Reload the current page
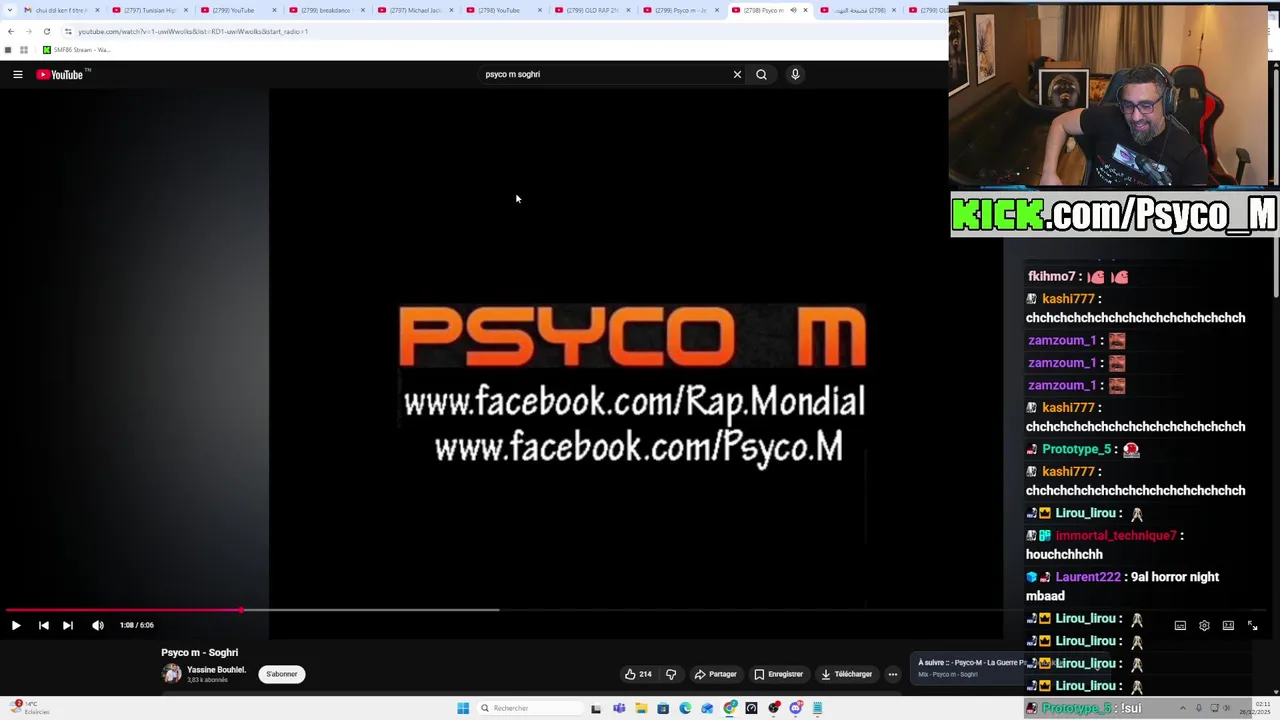Viewport: 1280px width, 720px height. point(46,31)
